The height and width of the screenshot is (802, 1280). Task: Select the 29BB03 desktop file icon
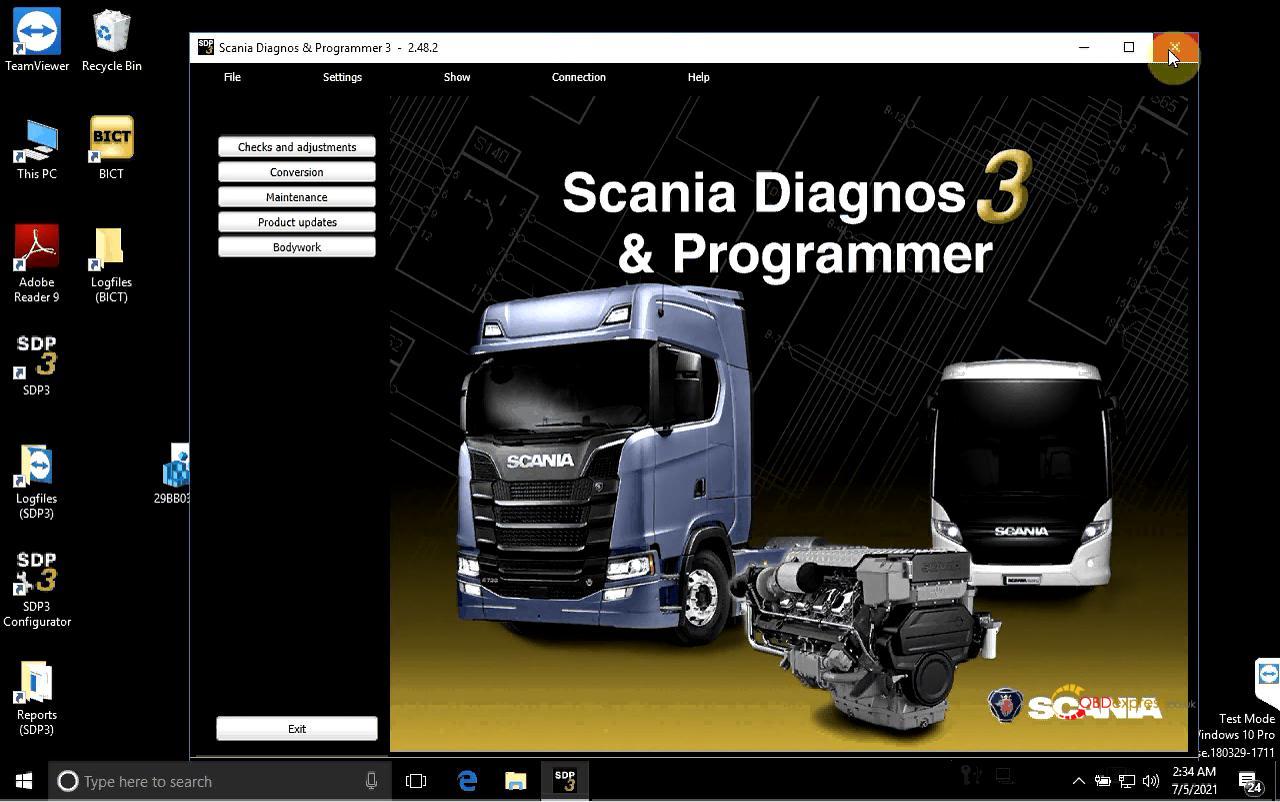(x=174, y=474)
